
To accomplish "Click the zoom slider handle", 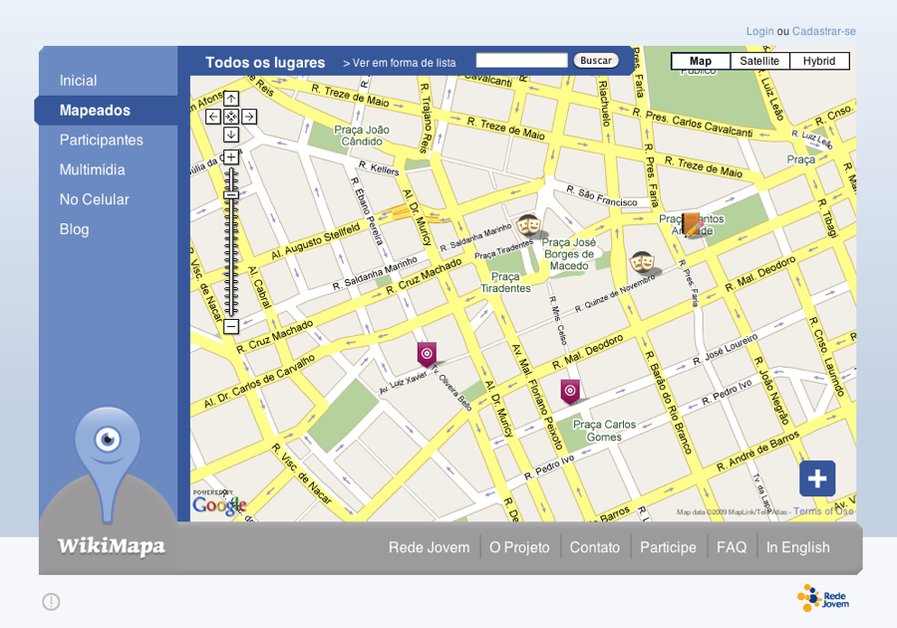I will 231,196.
